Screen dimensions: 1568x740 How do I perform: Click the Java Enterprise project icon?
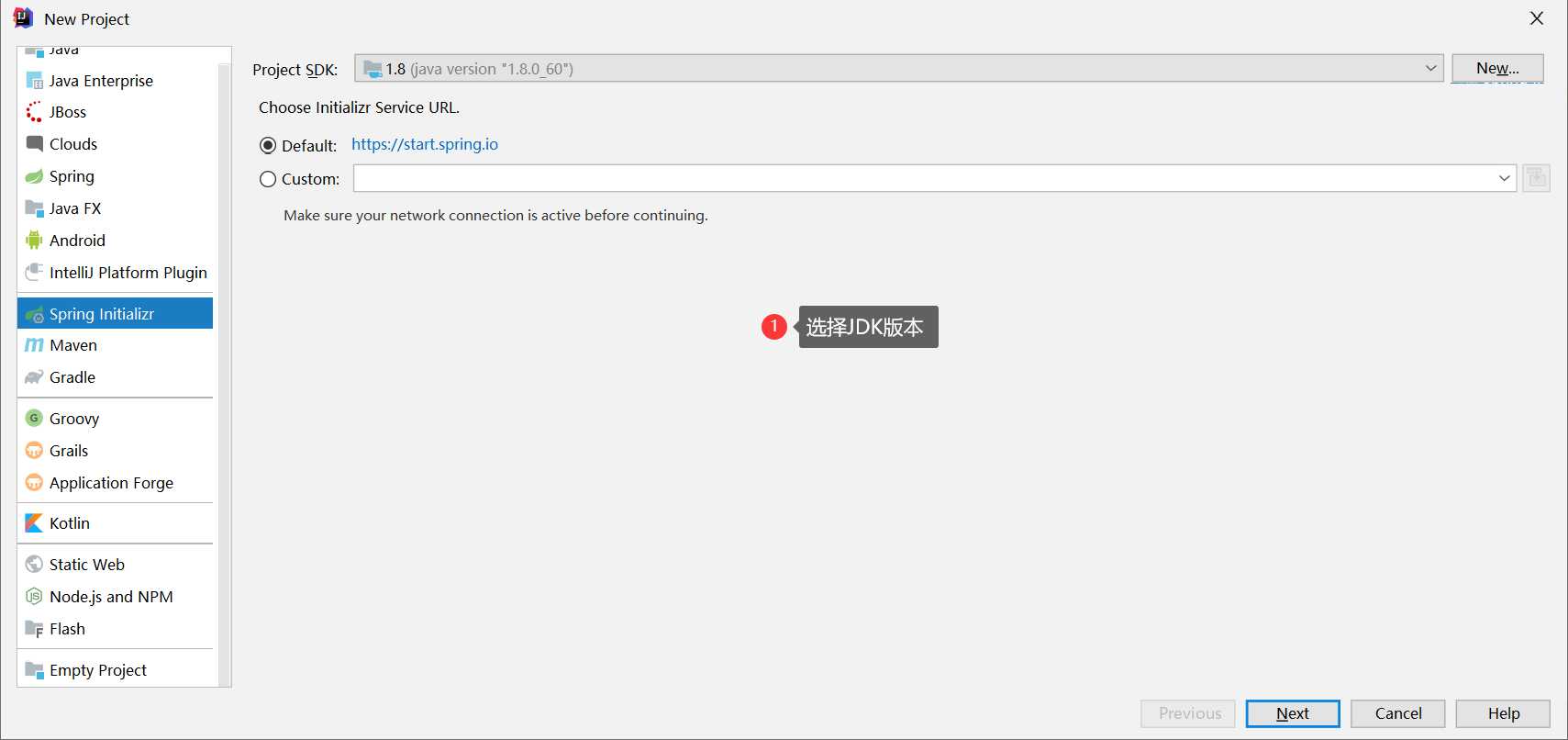coord(34,80)
